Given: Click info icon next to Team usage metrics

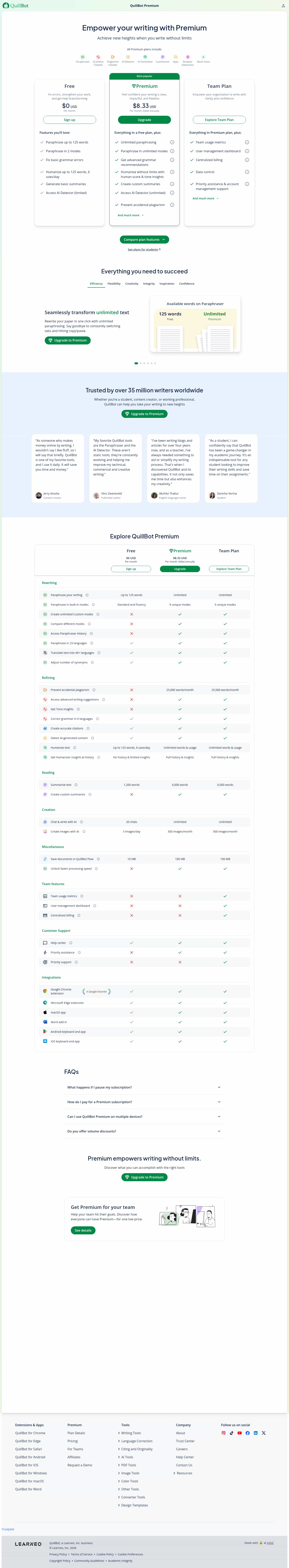Looking at the screenshot, I should pyautogui.click(x=247, y=142).
